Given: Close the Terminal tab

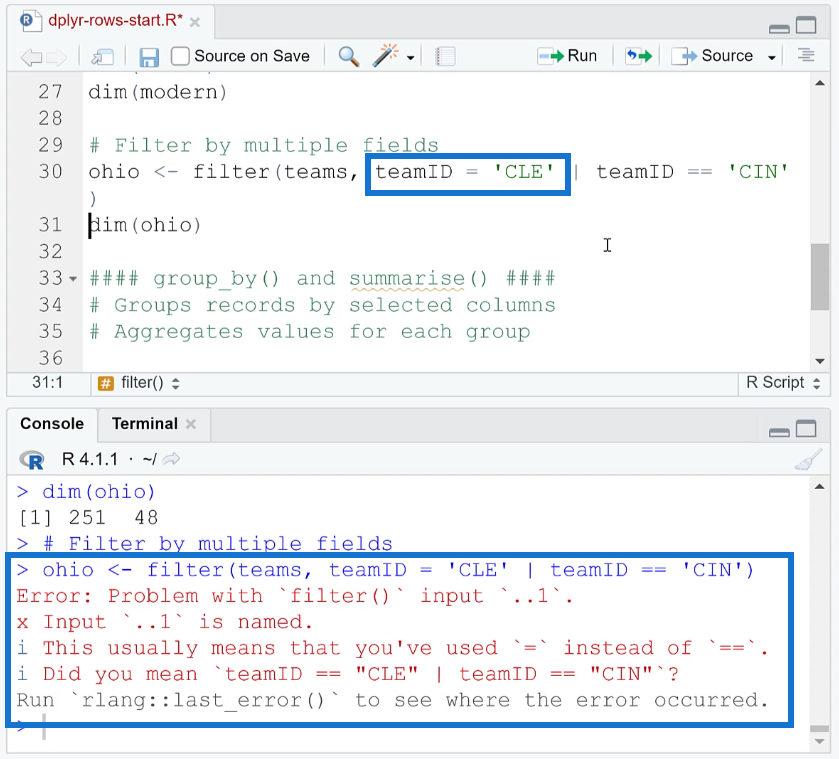Looking at the screenshot, I should click(191, 424).
